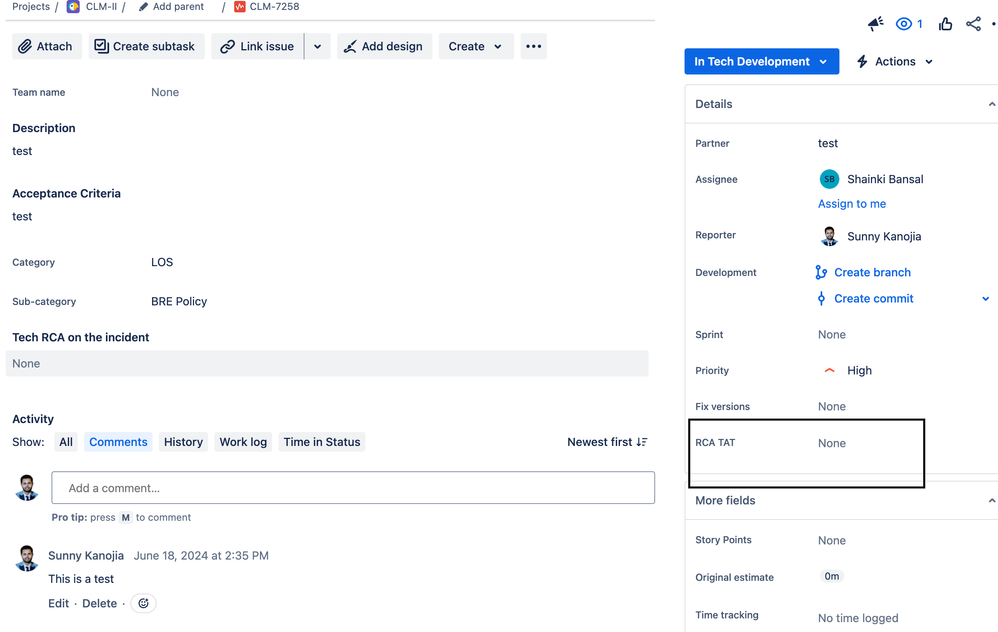998x632 pixels.
Task: Open the Work log tab
Action: pos(243,441)
